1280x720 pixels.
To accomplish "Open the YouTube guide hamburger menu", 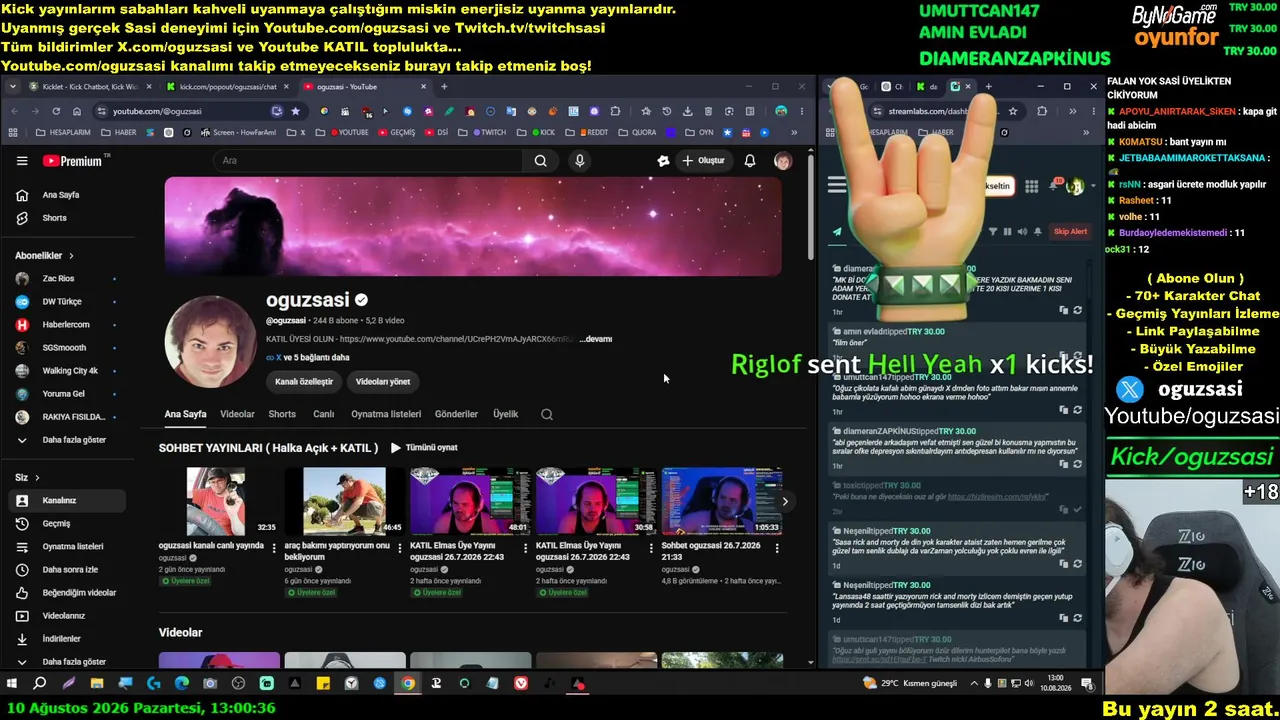I will (x=22, y=161).
